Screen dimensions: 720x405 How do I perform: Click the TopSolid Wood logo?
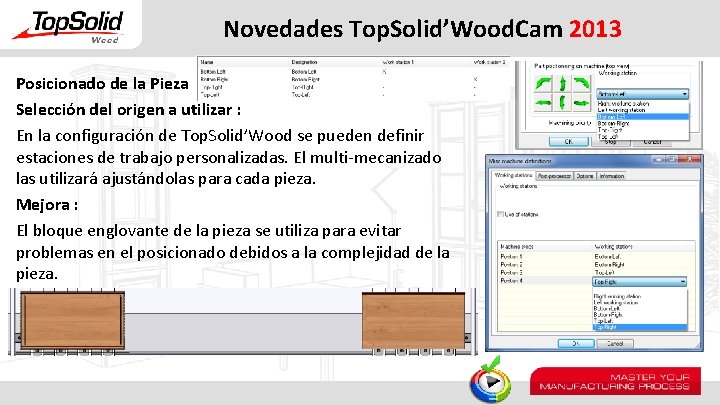click(70, 27)
